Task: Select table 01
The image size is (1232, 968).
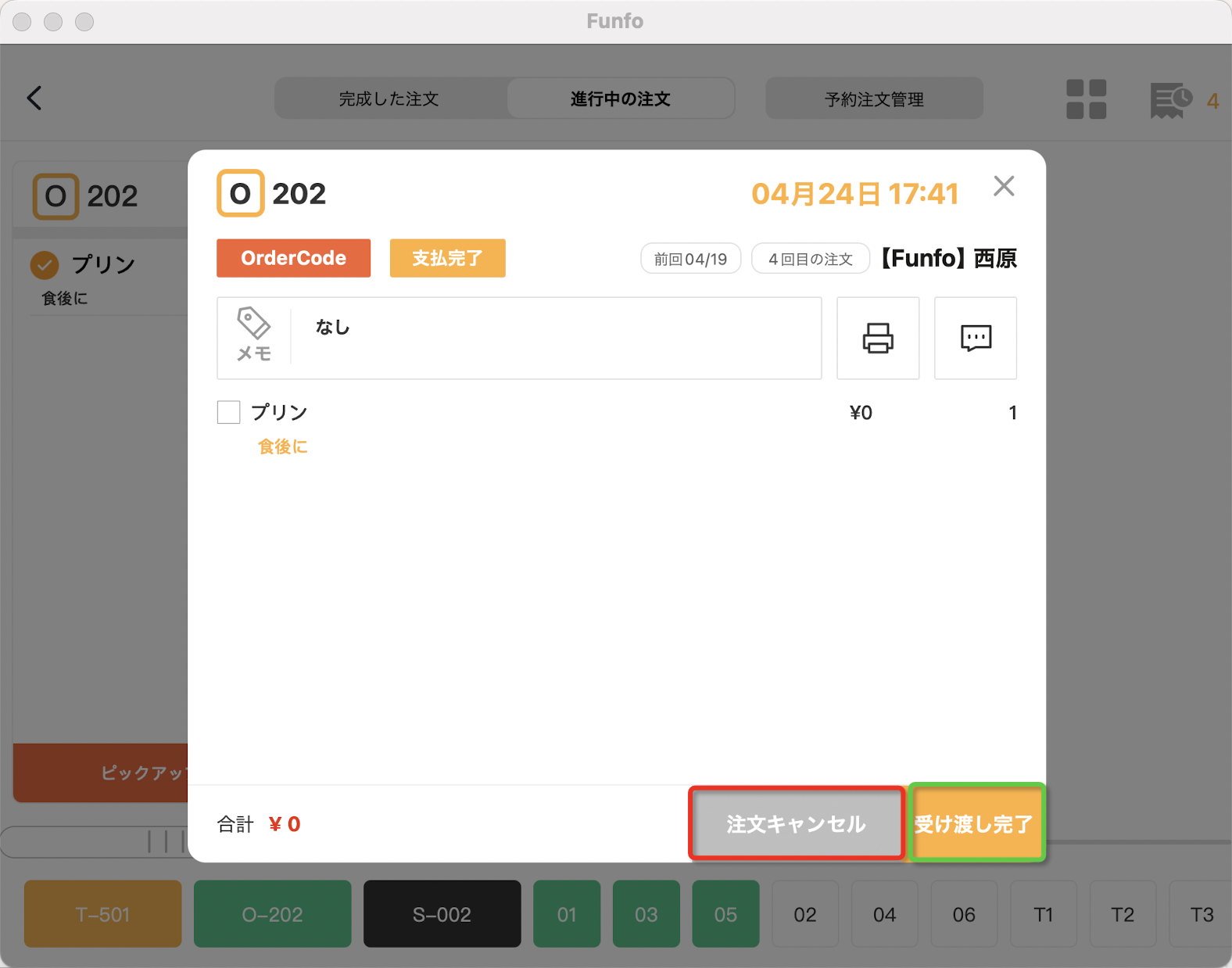Action: [x=567, y=914]
